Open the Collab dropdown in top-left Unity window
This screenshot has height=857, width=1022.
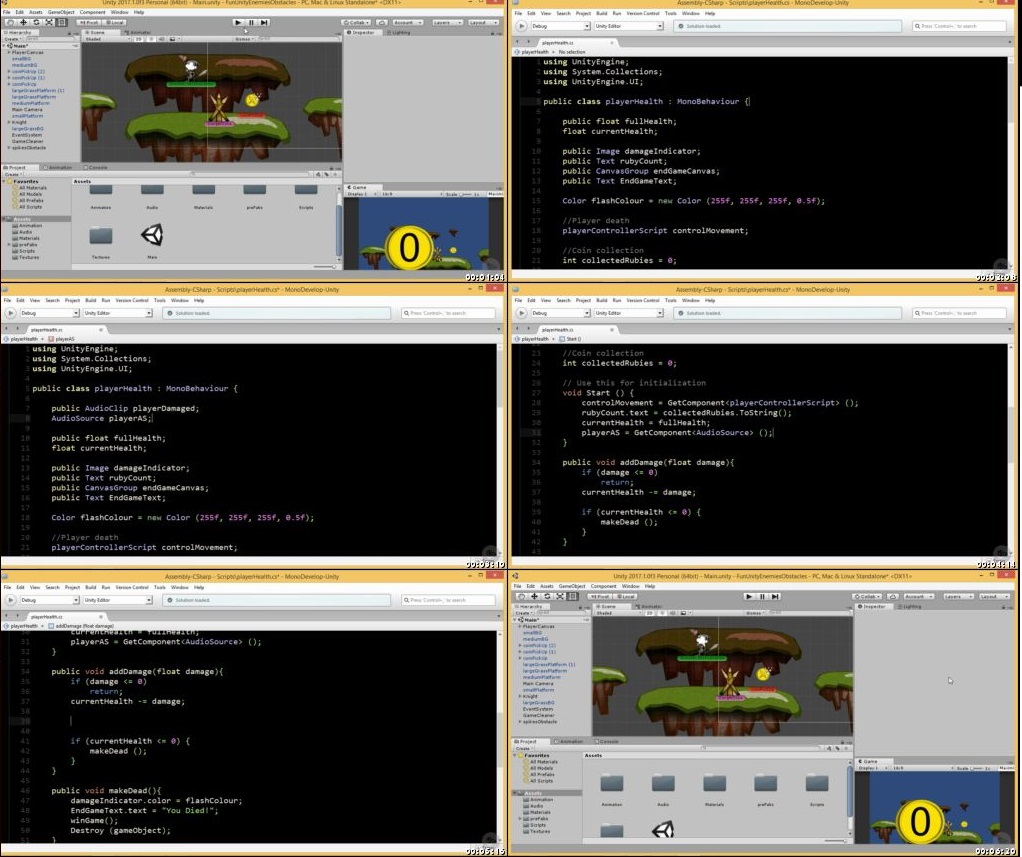357,22
